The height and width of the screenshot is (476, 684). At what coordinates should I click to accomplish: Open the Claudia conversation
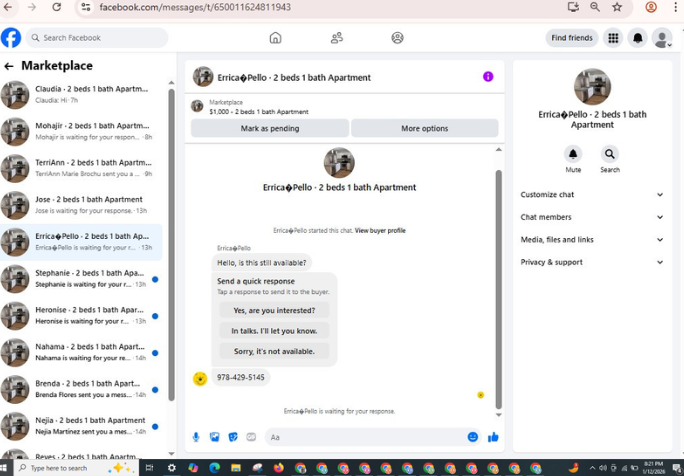click(81, 95)
